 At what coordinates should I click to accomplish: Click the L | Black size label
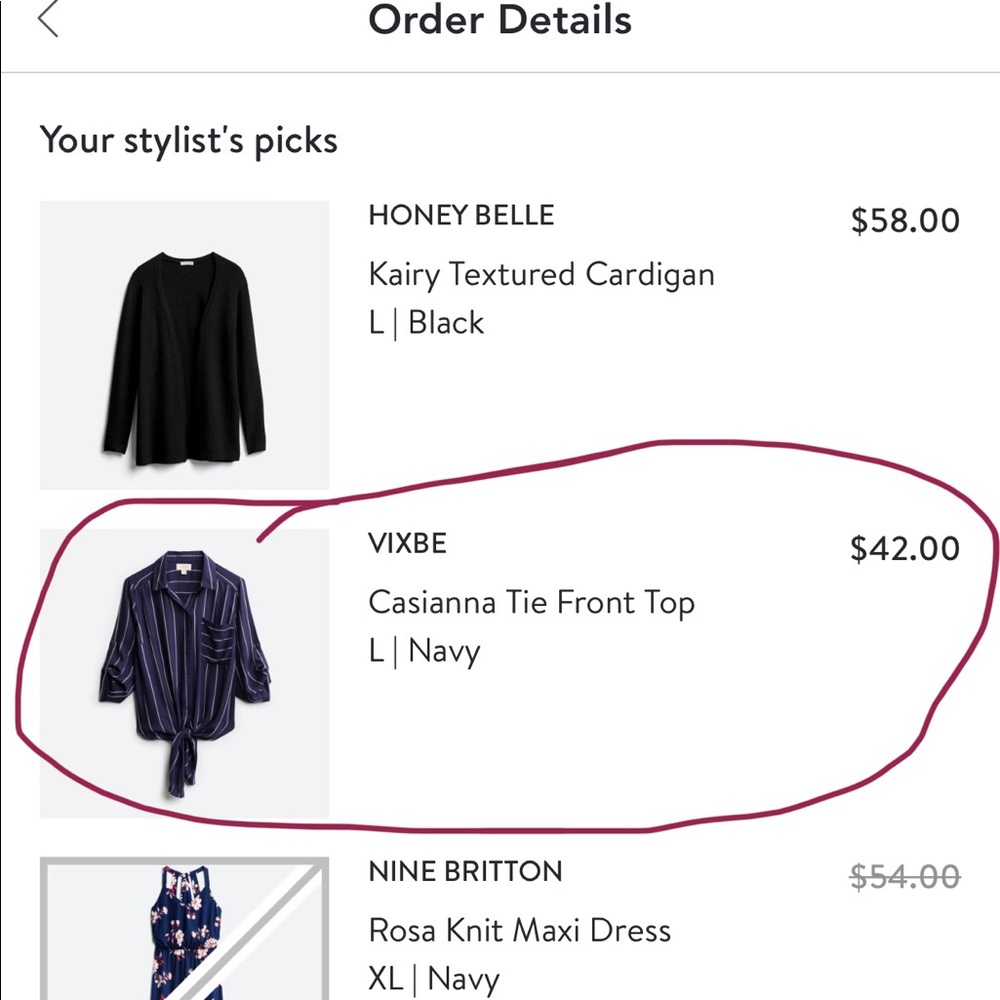click(x=426, y=322)
